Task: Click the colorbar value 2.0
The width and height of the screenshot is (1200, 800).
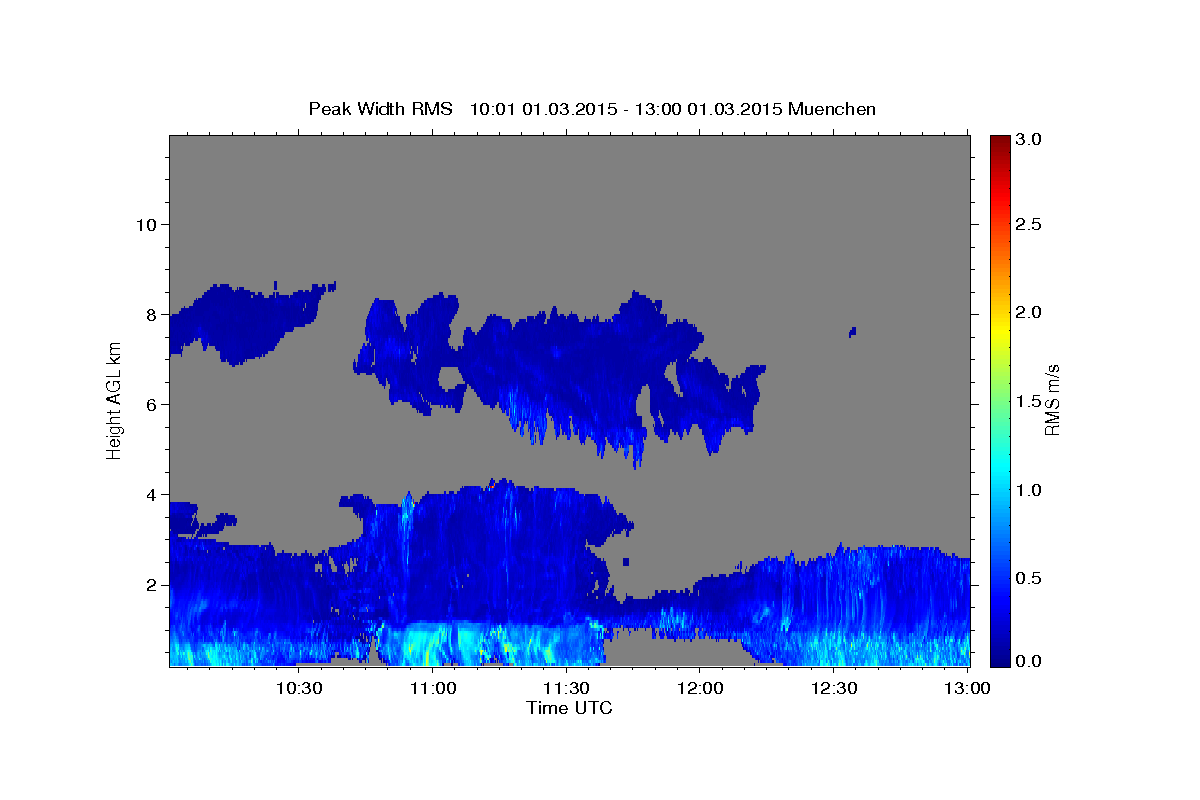Action: 1029,312
